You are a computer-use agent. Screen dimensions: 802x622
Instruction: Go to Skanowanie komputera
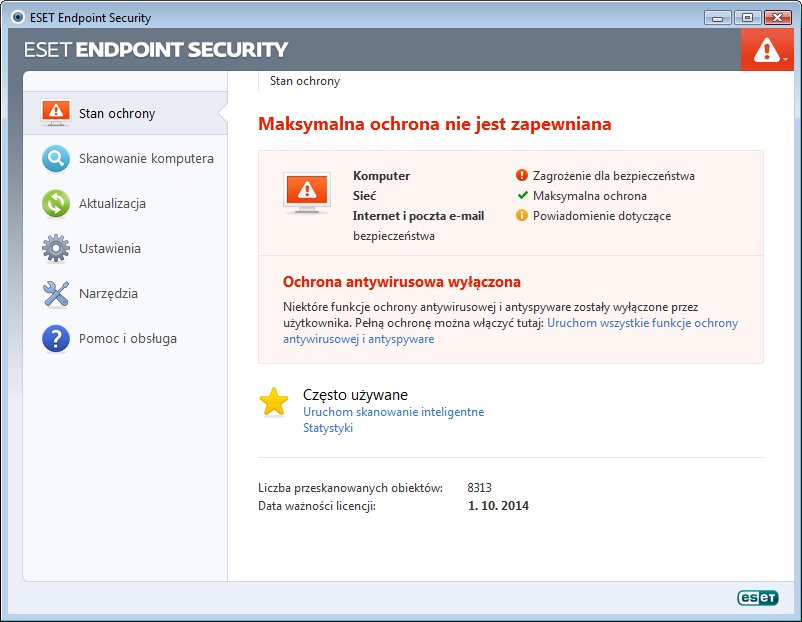pyautogui.click(x=125, y=159)
